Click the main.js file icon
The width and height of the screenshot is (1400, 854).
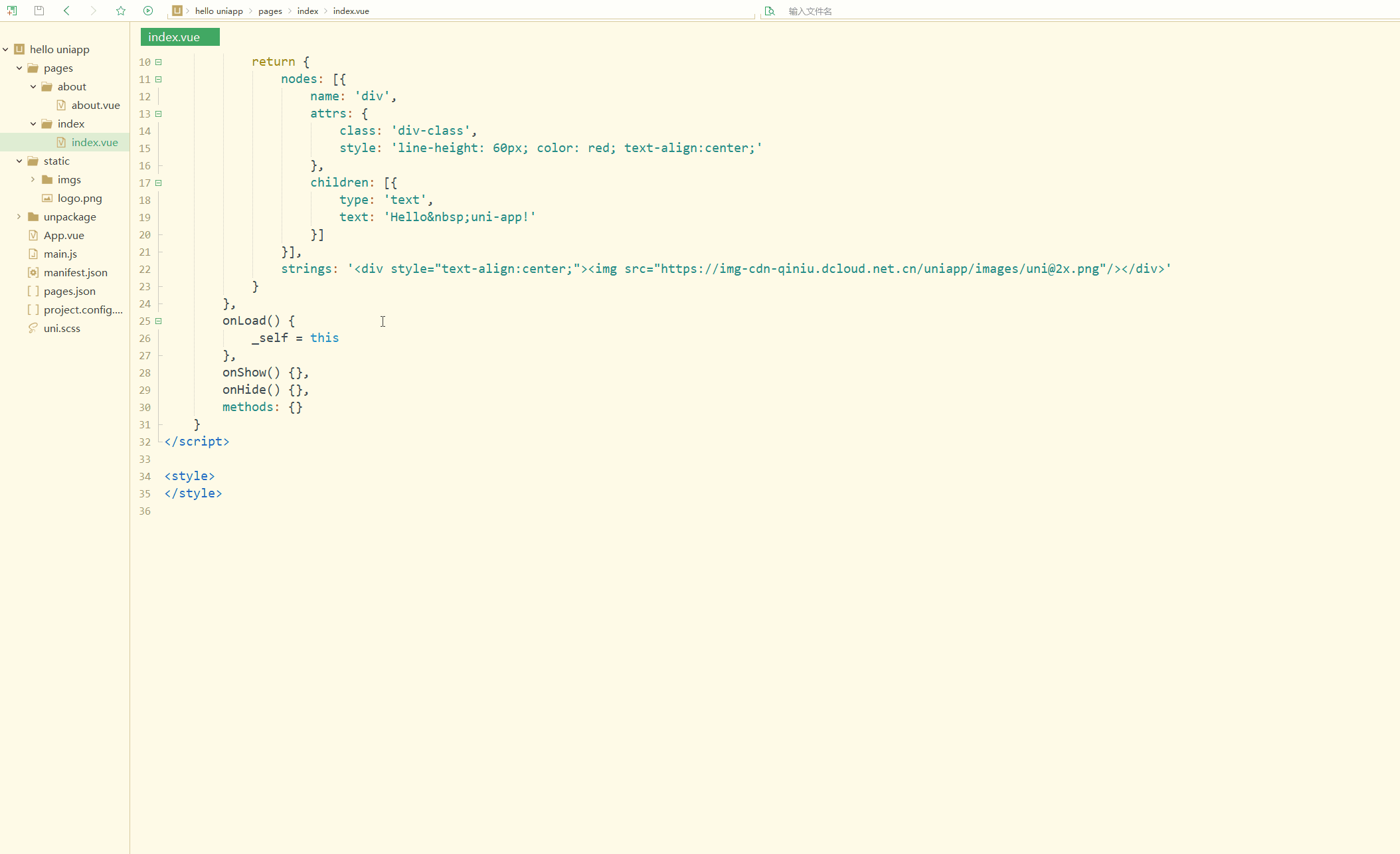(x=33, y=254)
